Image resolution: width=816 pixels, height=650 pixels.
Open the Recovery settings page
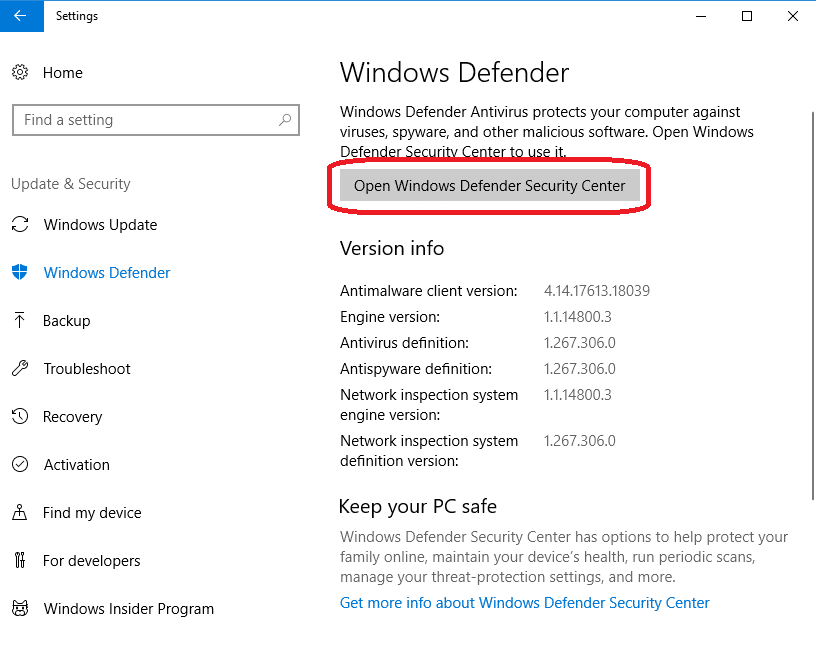(72, 417)
